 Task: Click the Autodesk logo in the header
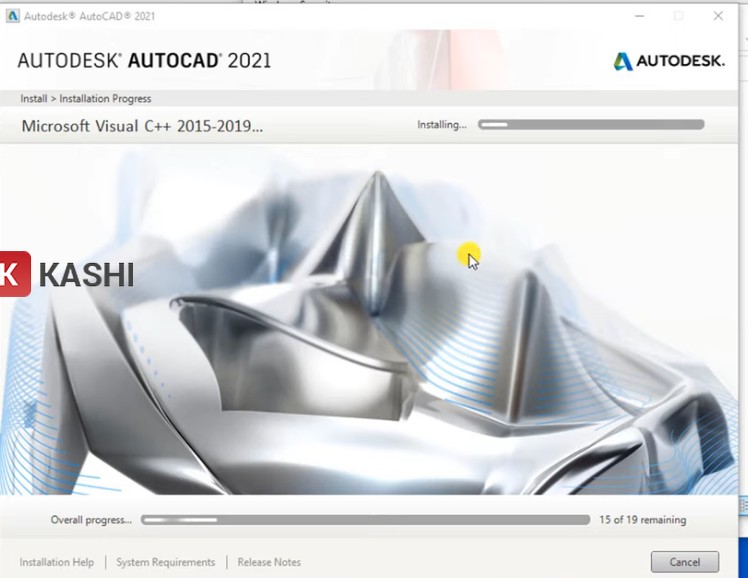coord(669,62)
